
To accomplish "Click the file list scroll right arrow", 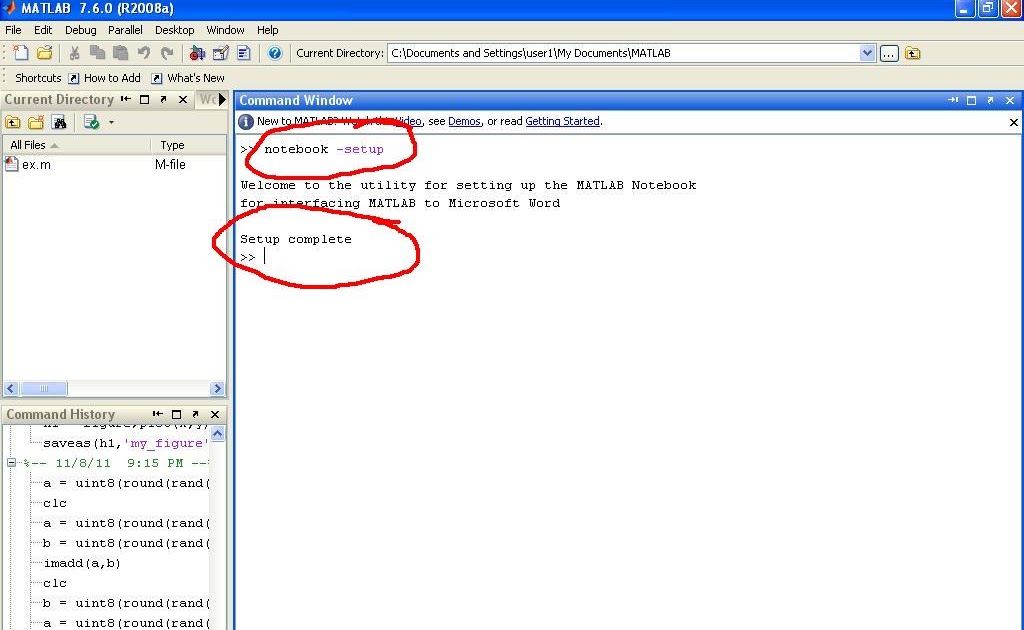I will 217,388.
